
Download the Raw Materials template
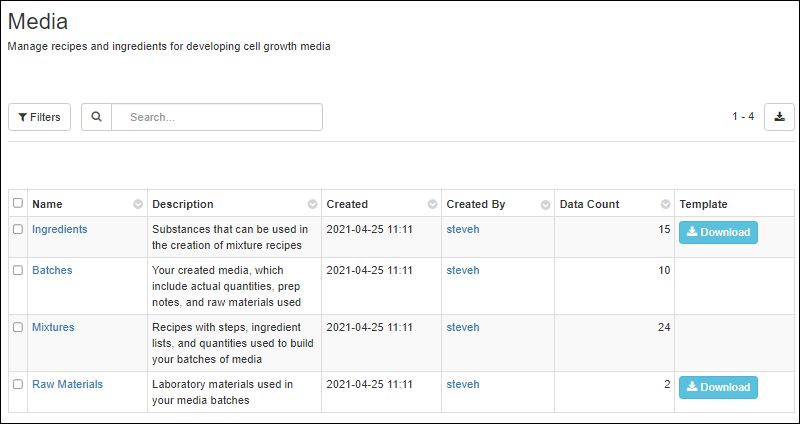tap(718, 387)
